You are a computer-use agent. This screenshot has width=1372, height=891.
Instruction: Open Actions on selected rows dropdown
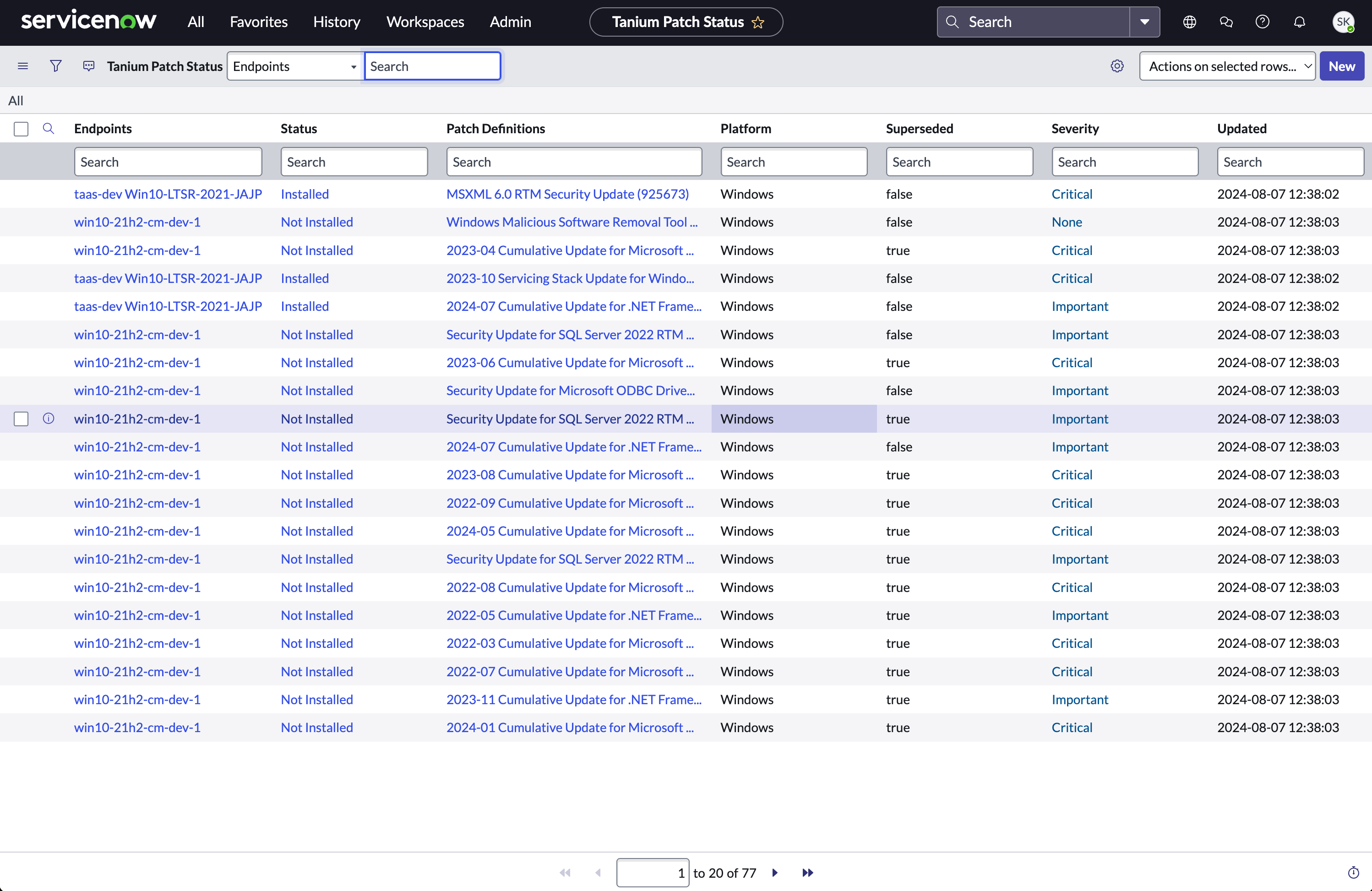coord(1227,66)
